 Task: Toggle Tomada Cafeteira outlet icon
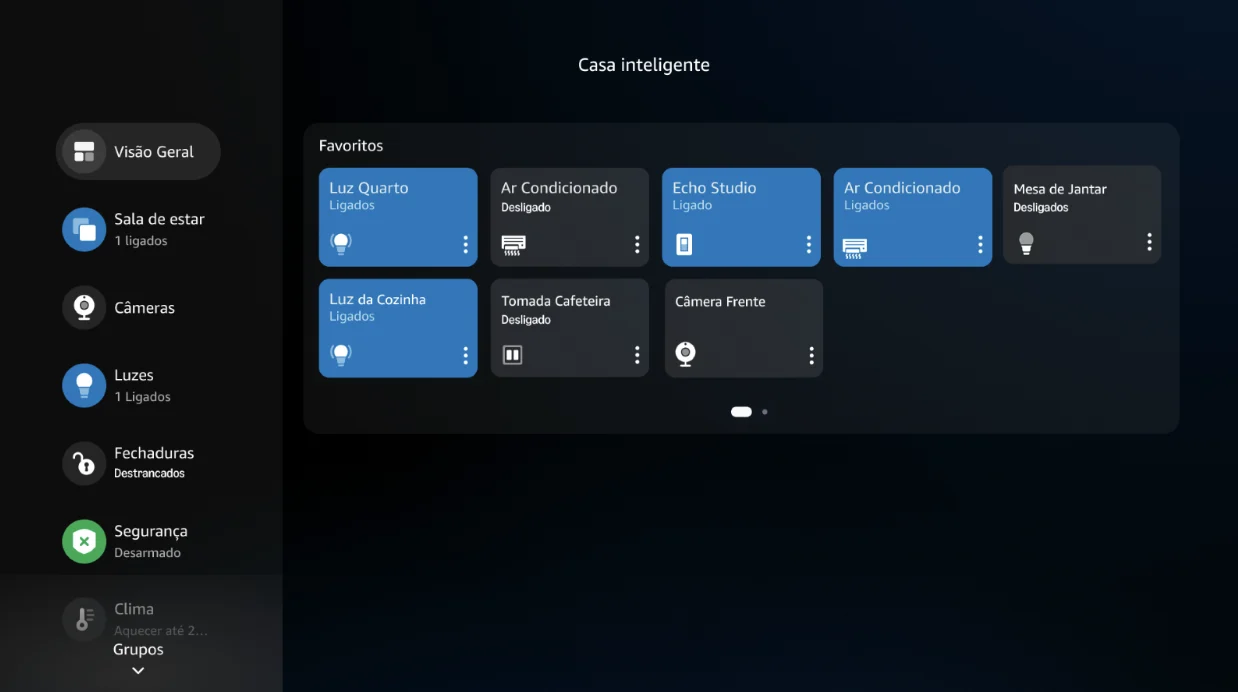pos(513,355)
